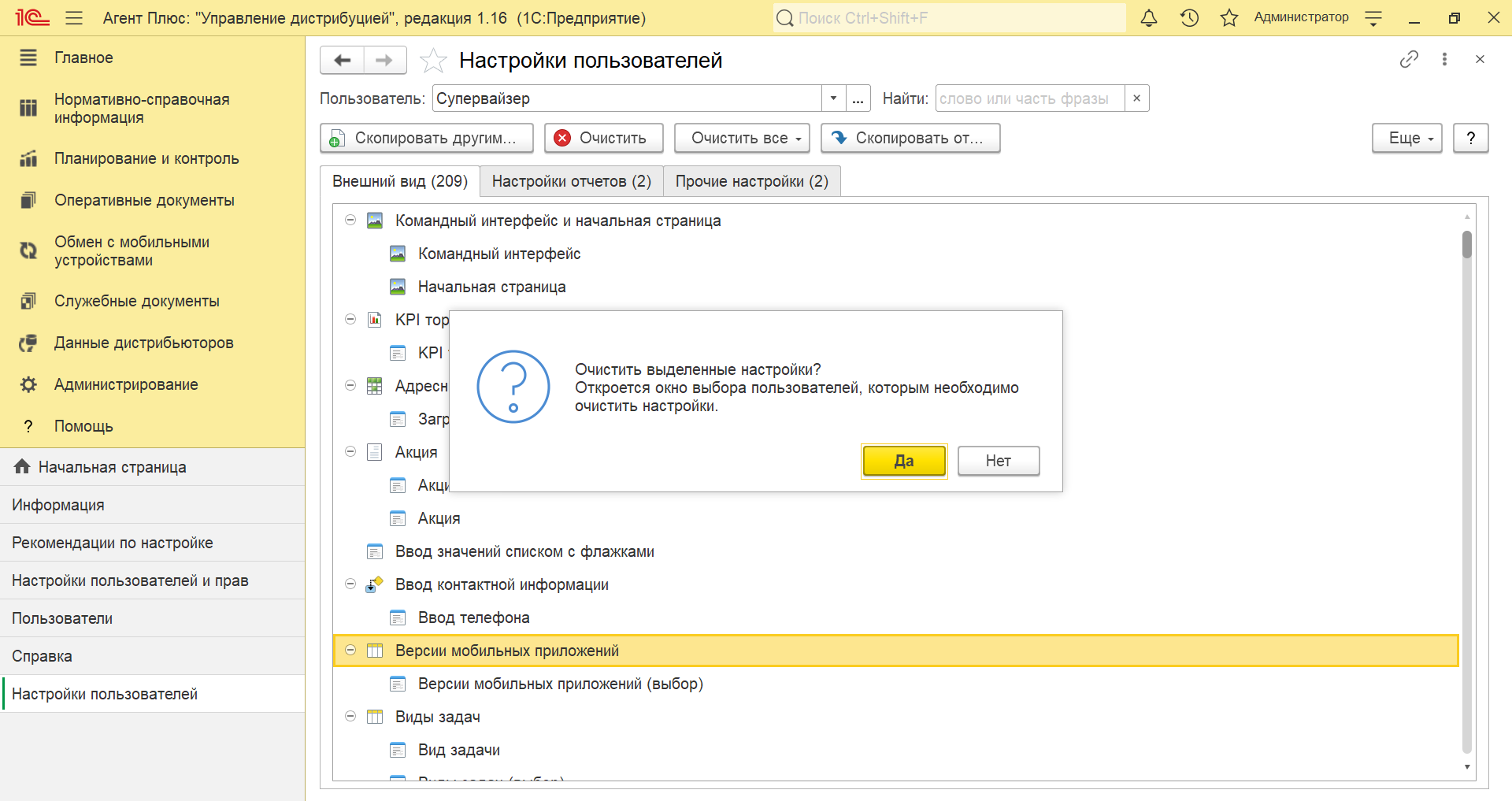Collapse the KPI group expander

click(x=350, y=320)
